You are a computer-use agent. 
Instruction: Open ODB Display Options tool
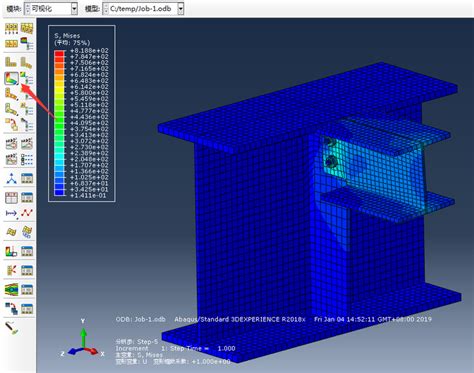[11, 44]
